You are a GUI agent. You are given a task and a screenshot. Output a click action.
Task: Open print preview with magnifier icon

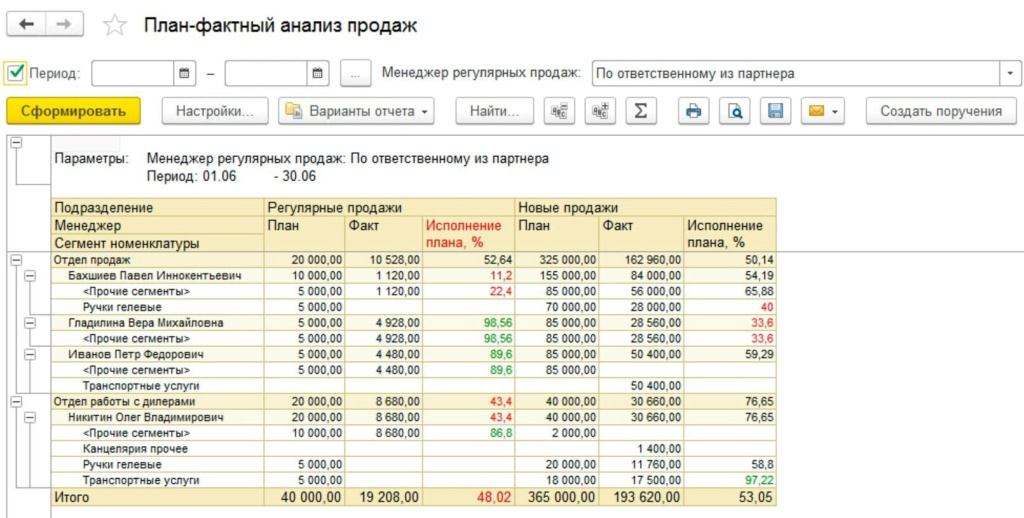[x=735, y=111]
